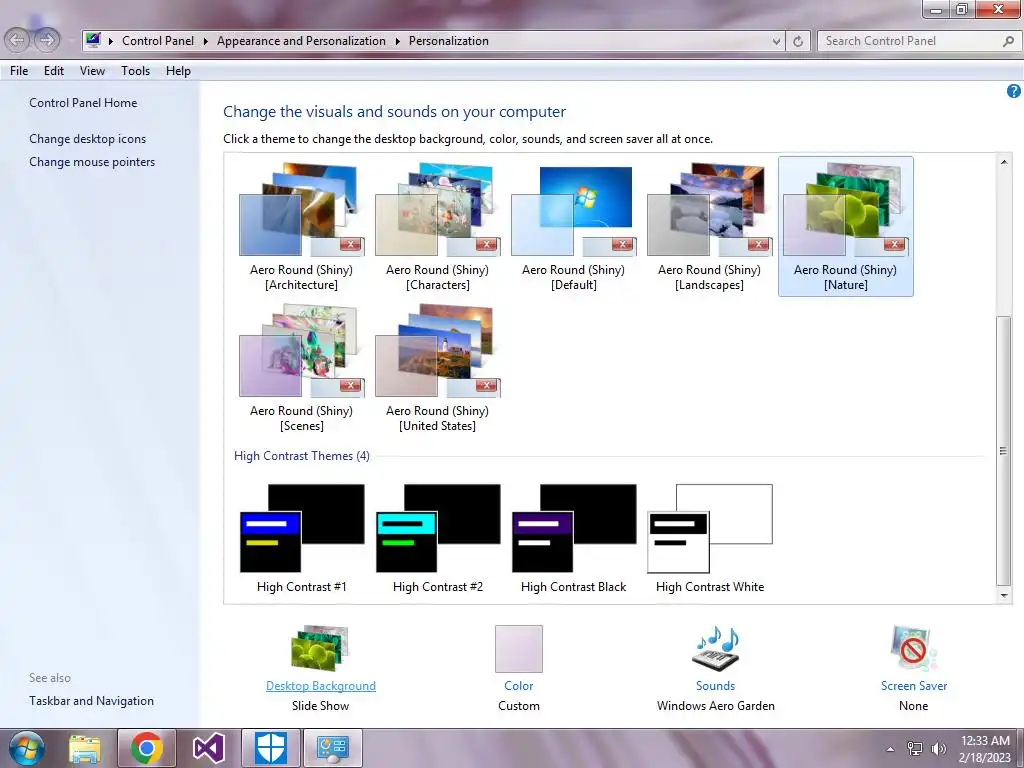Click the blue Help question mark icon

click(1014, 91)
